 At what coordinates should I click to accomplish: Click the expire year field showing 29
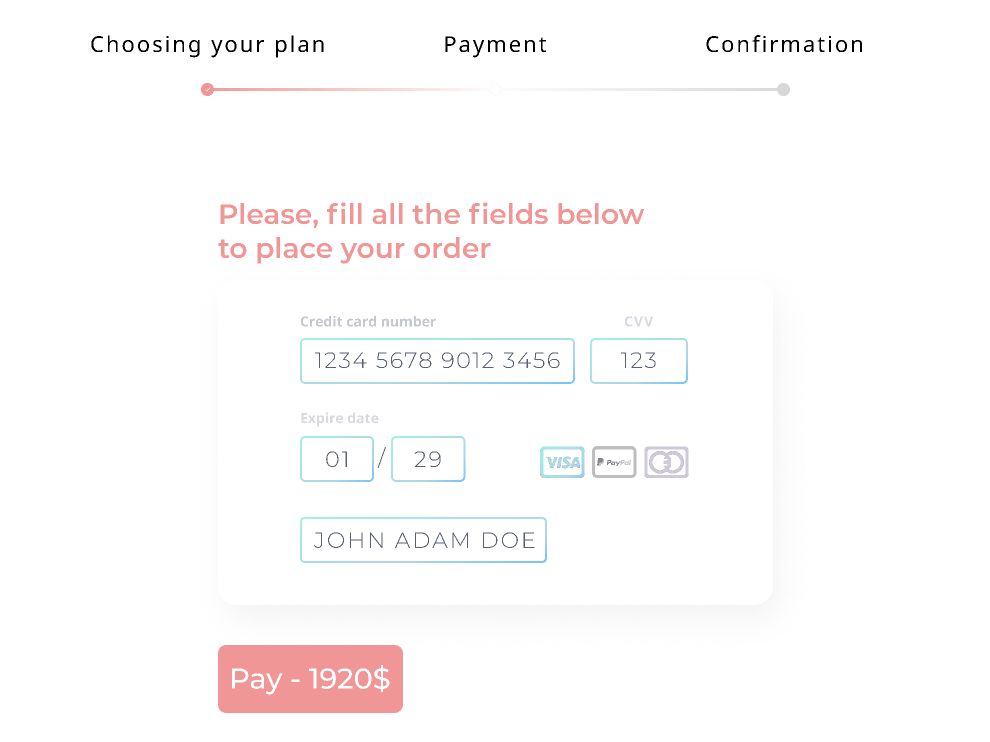[x=428, y=459]
